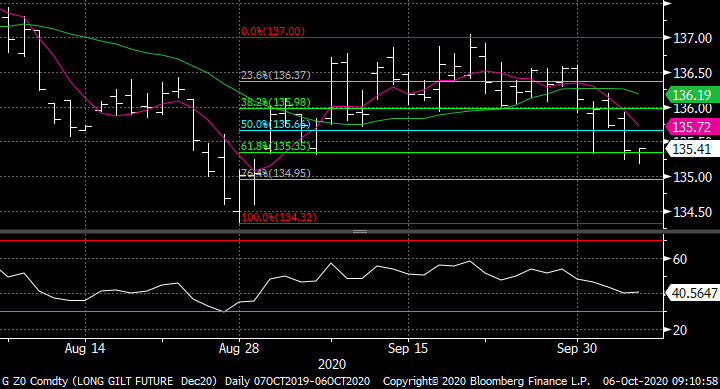Click the 61.8%(135.35) retracement label
The height and width of the screenshot is (389, 720).
click(x=276, y=146)
